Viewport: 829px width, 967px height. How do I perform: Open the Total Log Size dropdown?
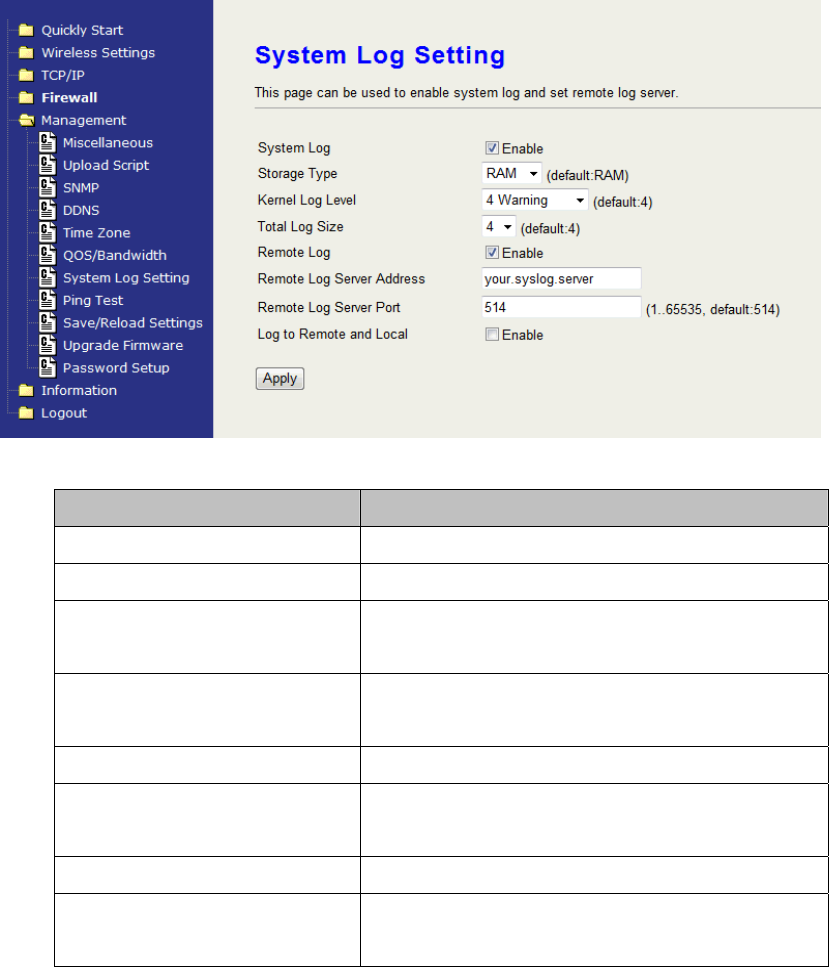tap(498, 226)
